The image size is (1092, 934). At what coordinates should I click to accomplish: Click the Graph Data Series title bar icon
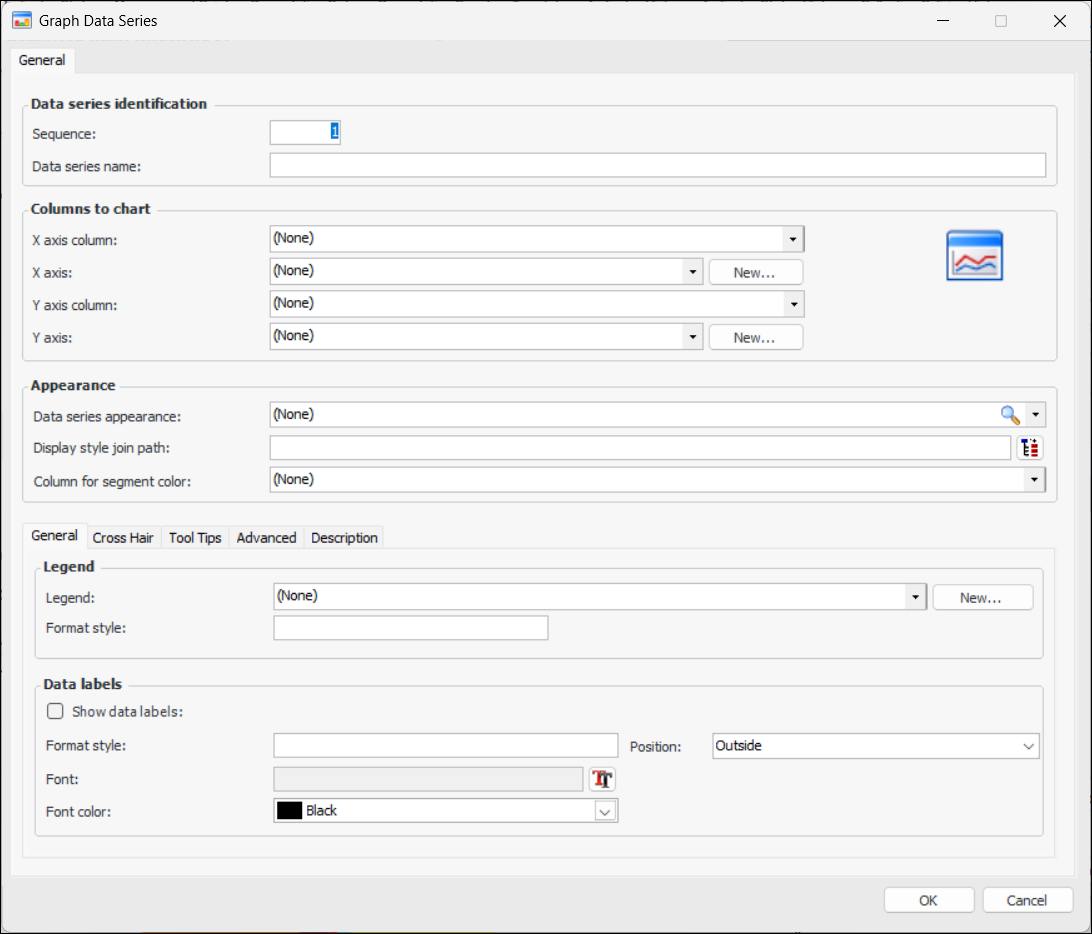pos(21,20)
